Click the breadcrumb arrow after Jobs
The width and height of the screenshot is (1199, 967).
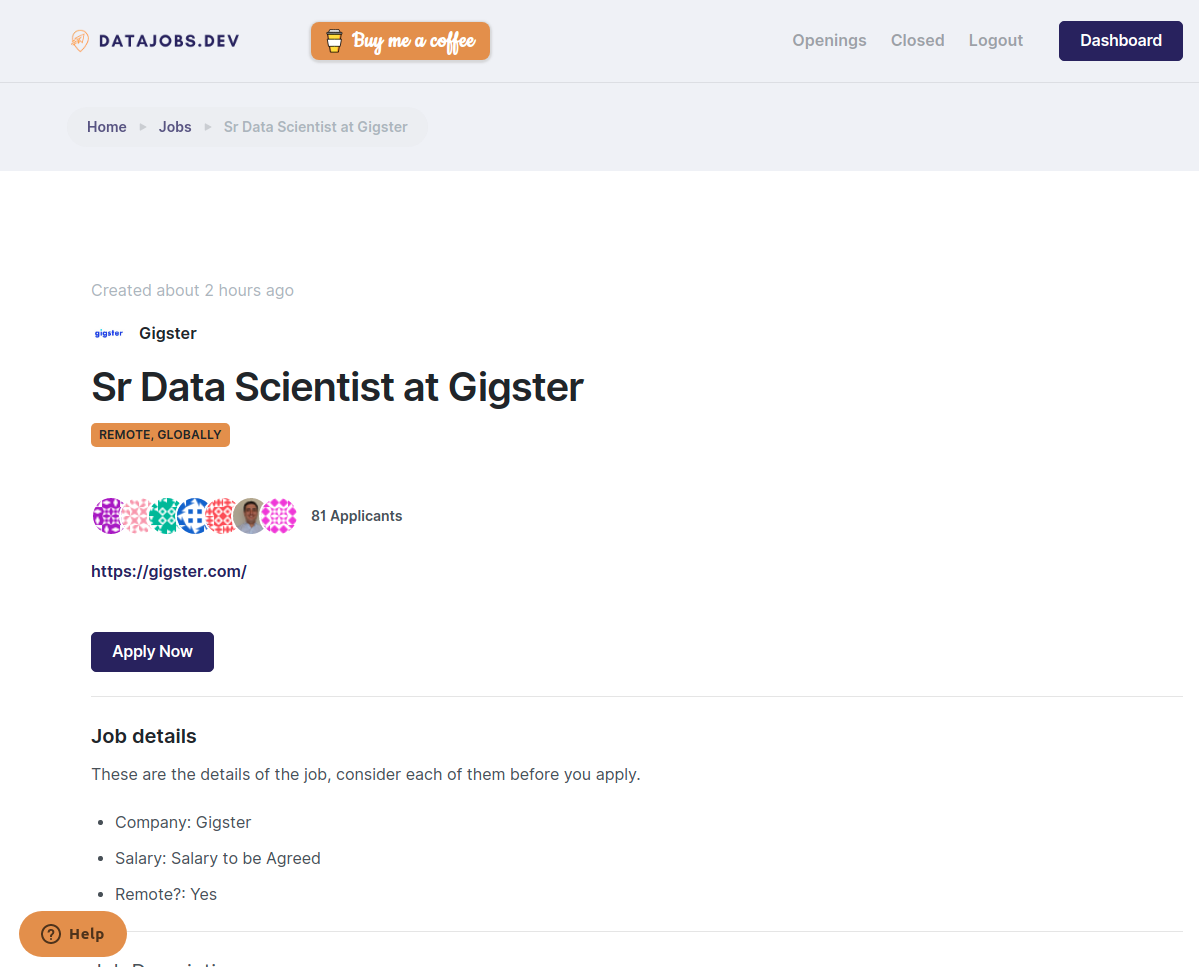coord(207,127)
